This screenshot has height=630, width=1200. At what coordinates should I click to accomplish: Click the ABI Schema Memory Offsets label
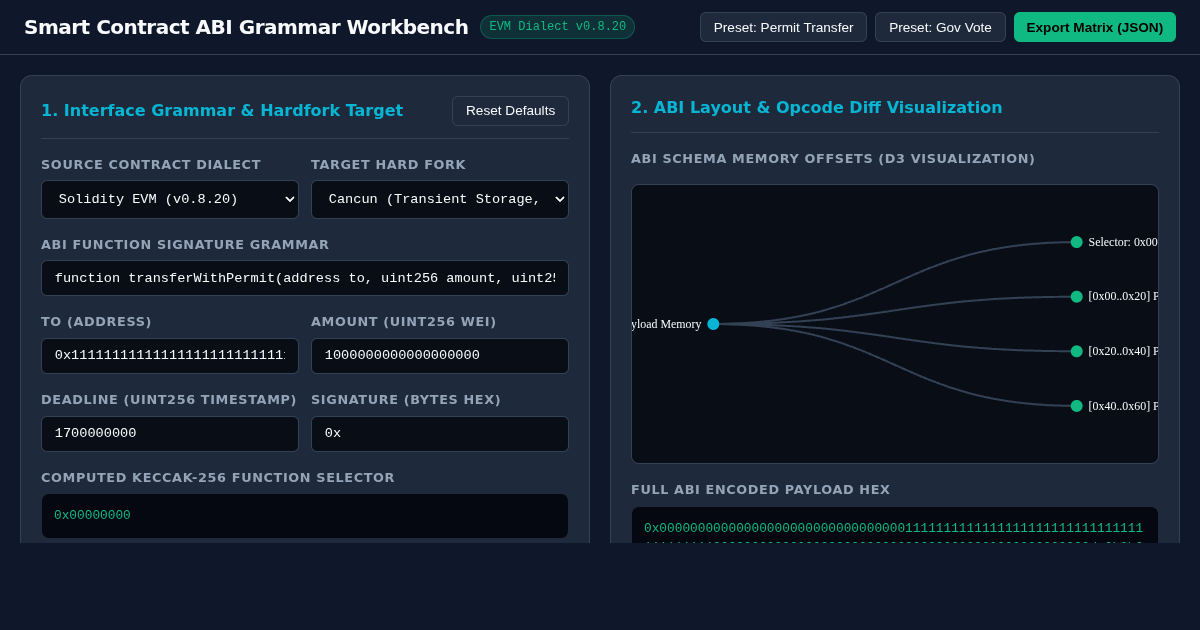(833, 159)
